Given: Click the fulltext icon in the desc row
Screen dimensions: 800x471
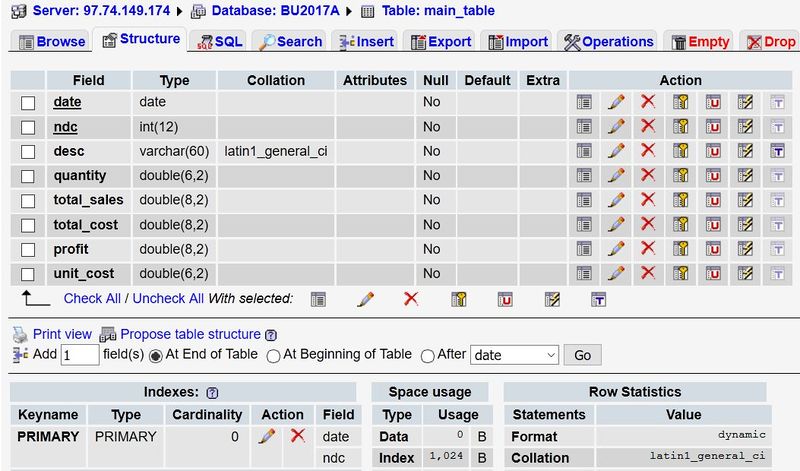Looking at the screenshot, I should point(777,151).
